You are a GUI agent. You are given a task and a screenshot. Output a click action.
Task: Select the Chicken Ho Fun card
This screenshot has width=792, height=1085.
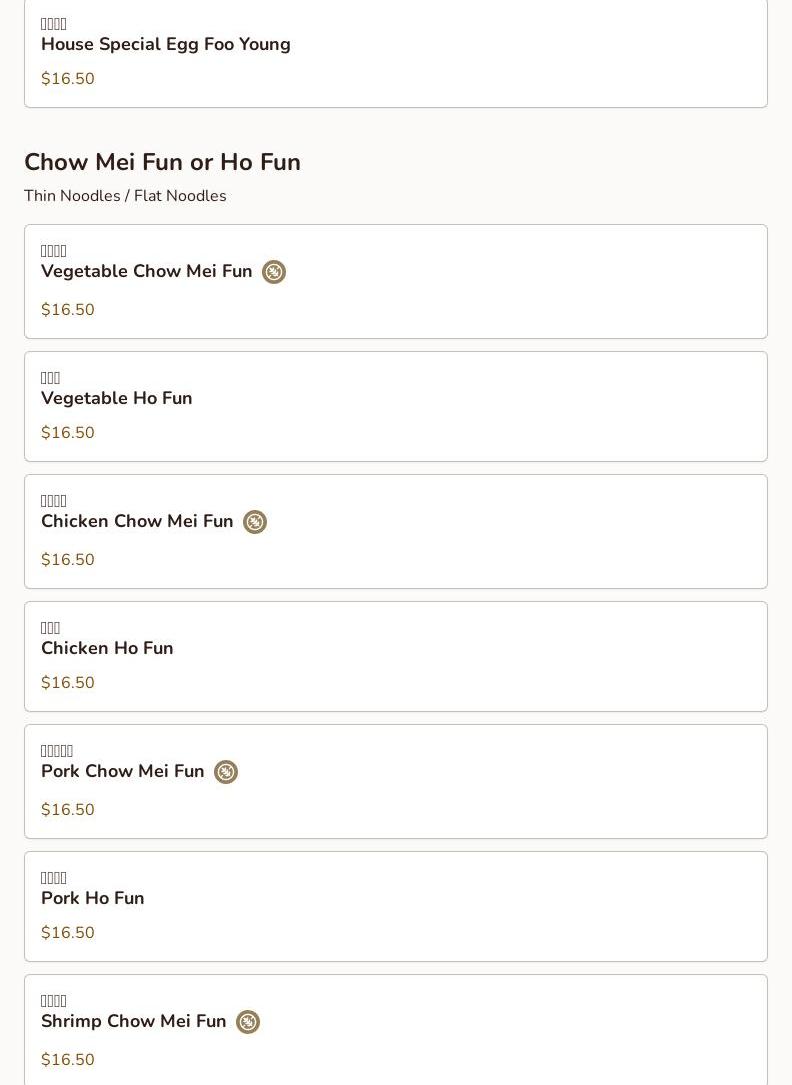[396, 656]
